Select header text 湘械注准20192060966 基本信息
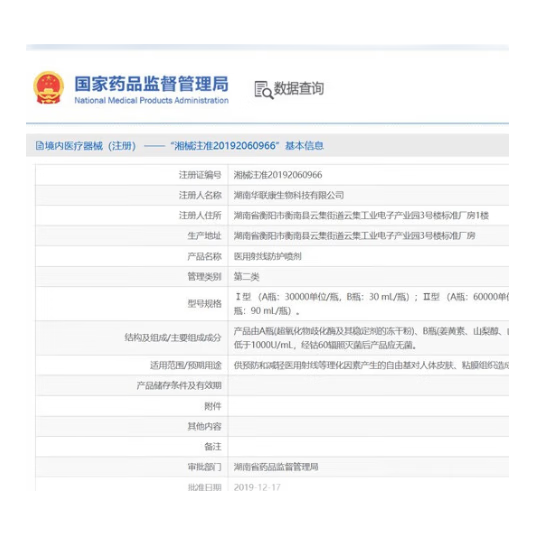Viewport: 535px width, 535px height. [x=247, y=146]
